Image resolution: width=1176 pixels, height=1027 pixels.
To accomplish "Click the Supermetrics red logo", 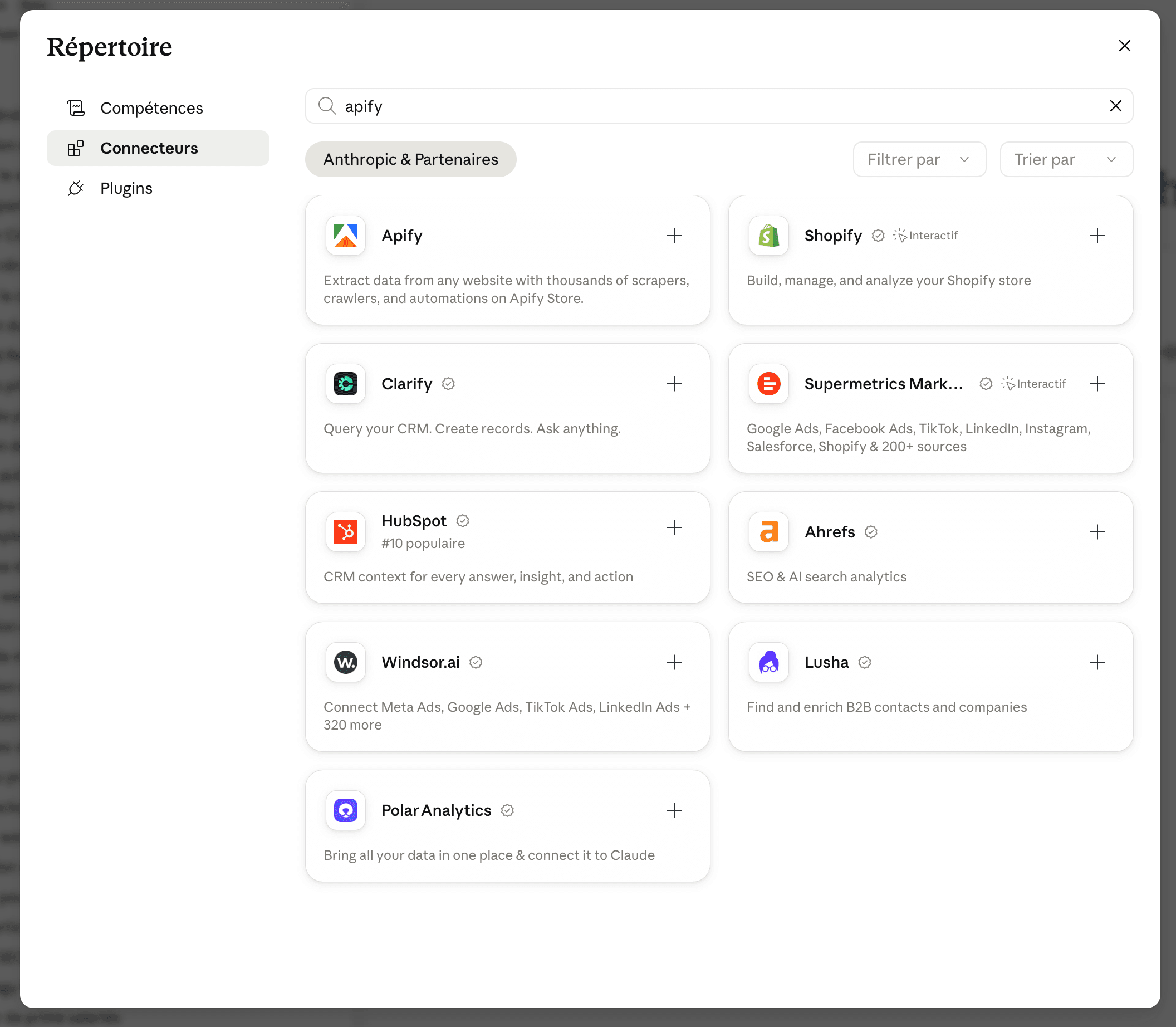I will 769,383.
